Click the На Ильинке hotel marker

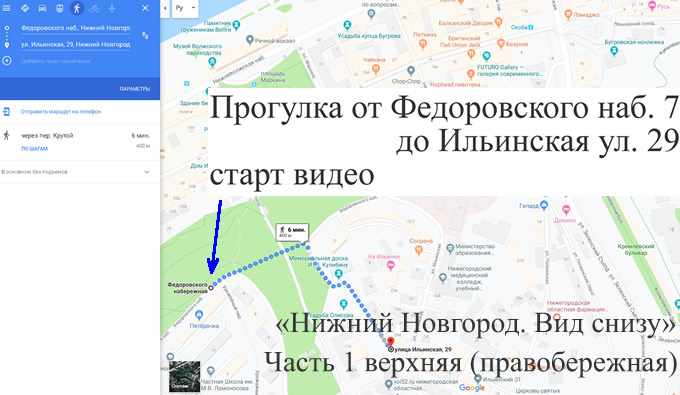391,265
